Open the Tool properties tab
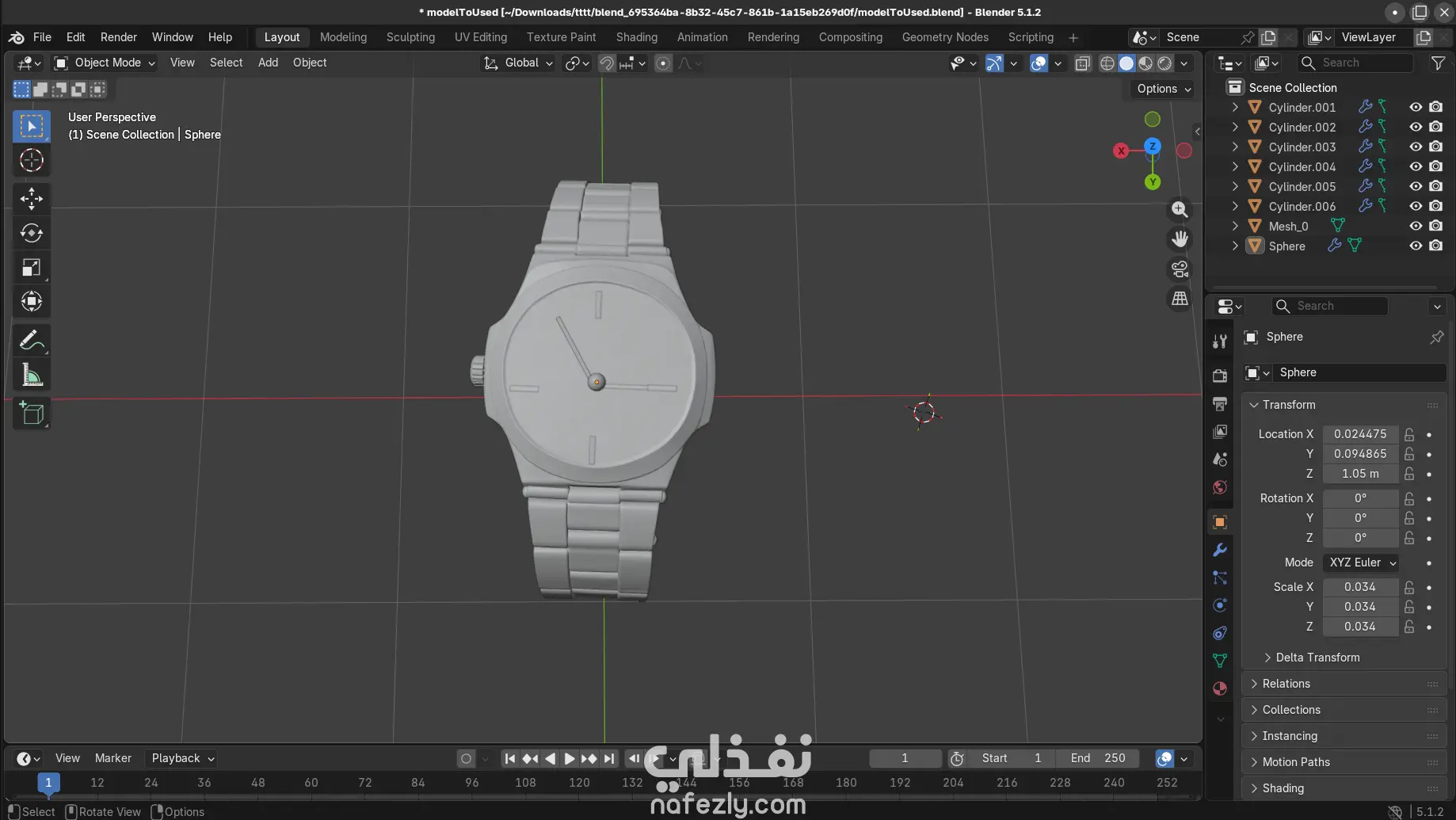Viewport: 1456px width, 820px height. coord(1220,341)
